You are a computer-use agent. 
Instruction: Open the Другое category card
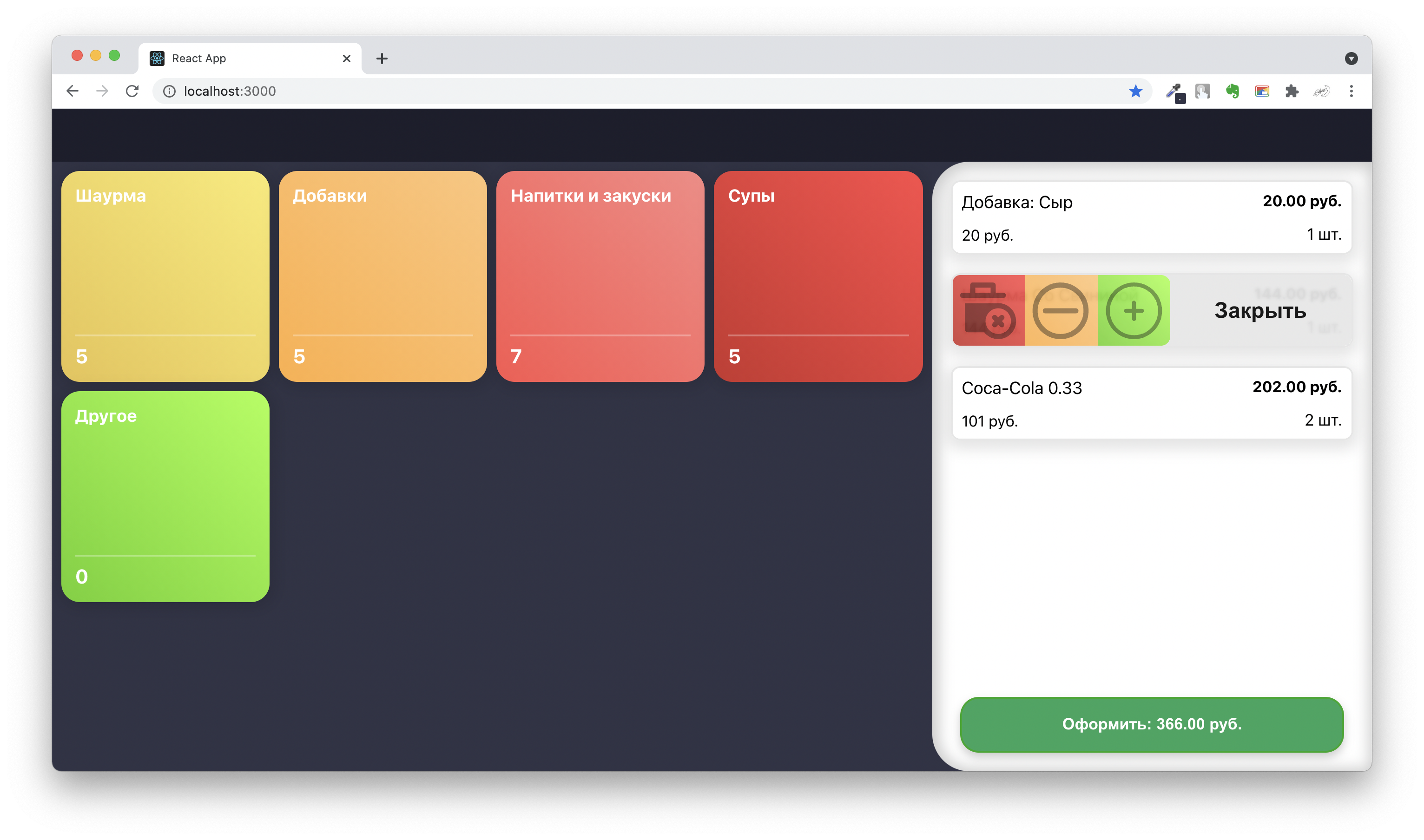point(165,496)
